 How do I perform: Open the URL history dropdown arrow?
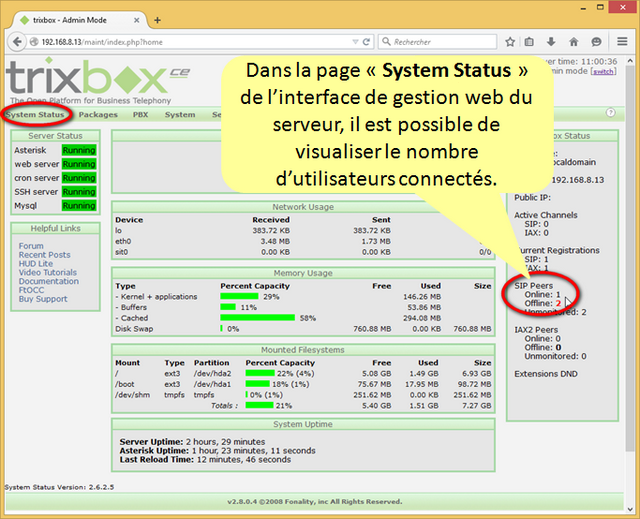pyautogui.click(x=355, y=42)
